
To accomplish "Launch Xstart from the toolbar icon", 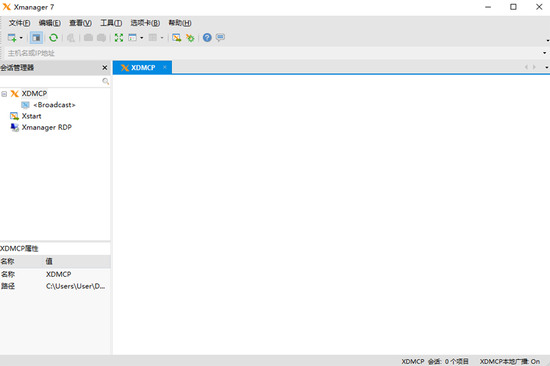I will tap(176, 38).
